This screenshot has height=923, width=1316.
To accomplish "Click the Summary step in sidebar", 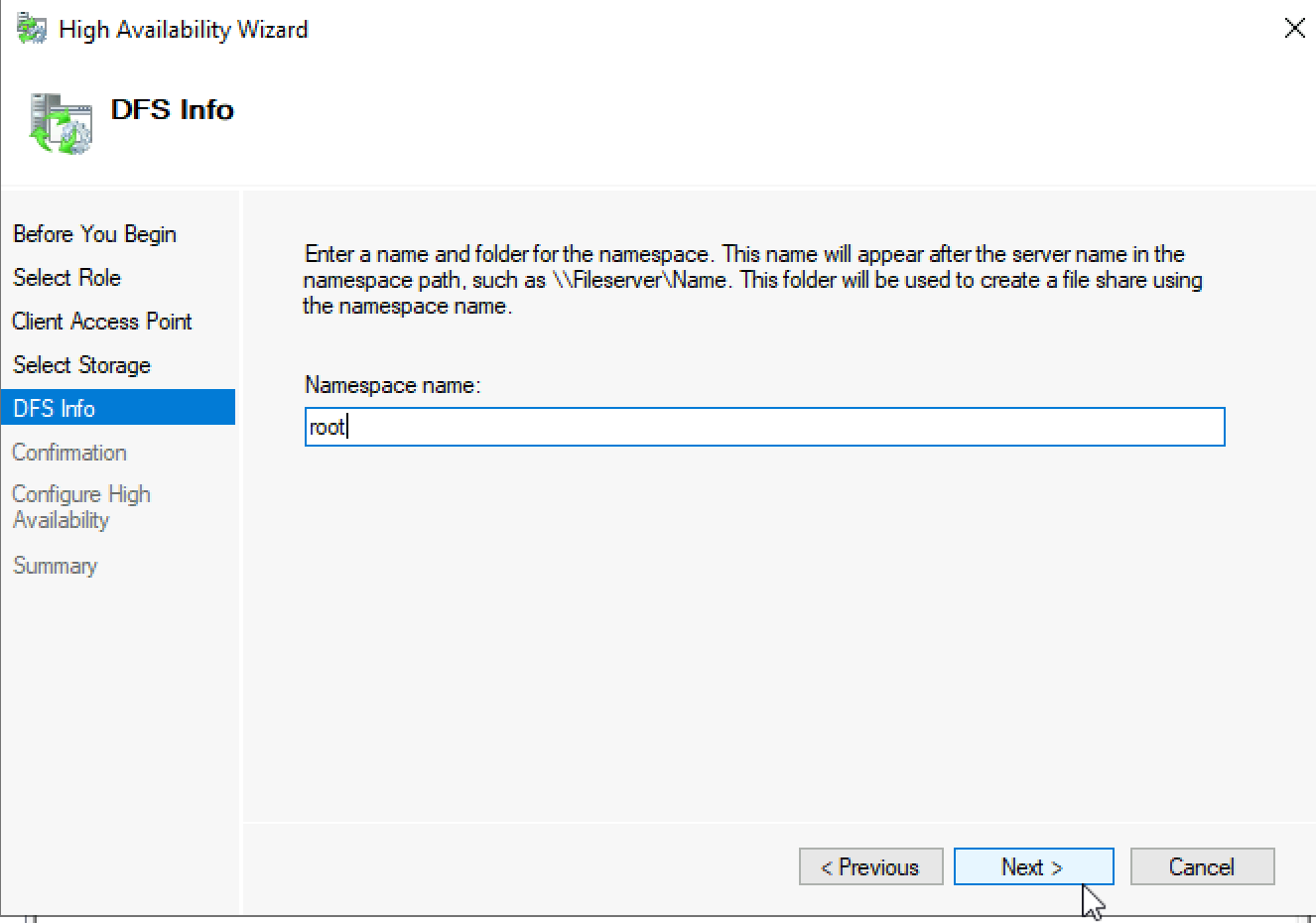I will (x=55, y=566).
